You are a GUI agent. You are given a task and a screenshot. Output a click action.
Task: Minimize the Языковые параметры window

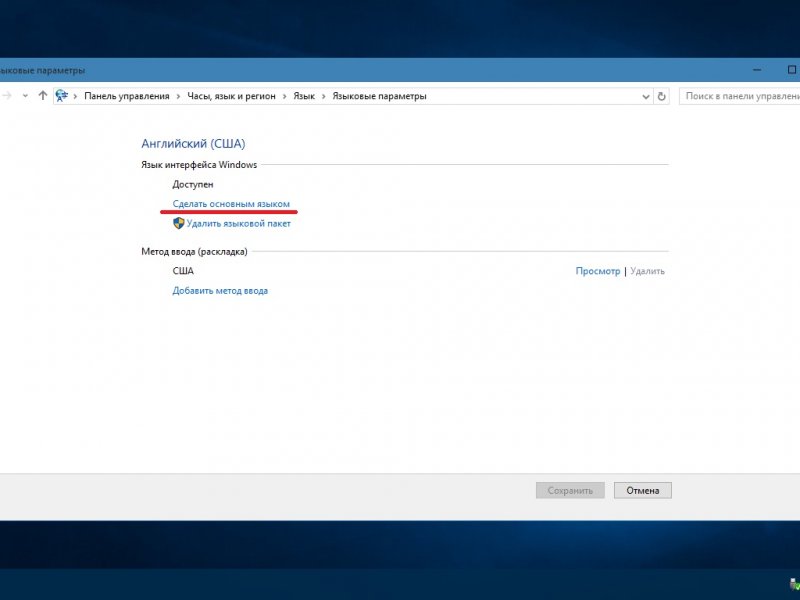pyautogui.click(x=757, y=70)
